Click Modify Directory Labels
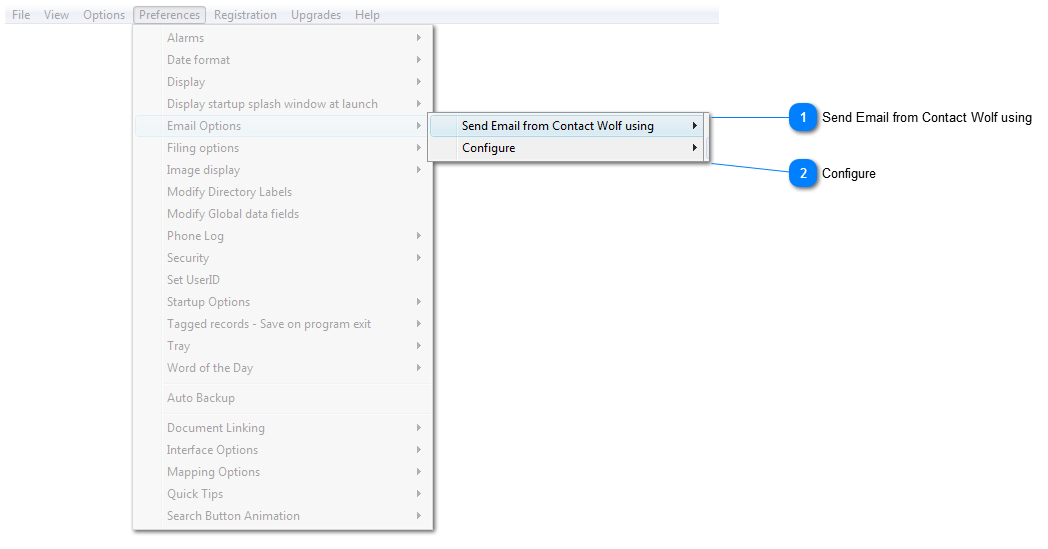The width and height of the screenshot is (1048, 549). [x=283, y=193]
